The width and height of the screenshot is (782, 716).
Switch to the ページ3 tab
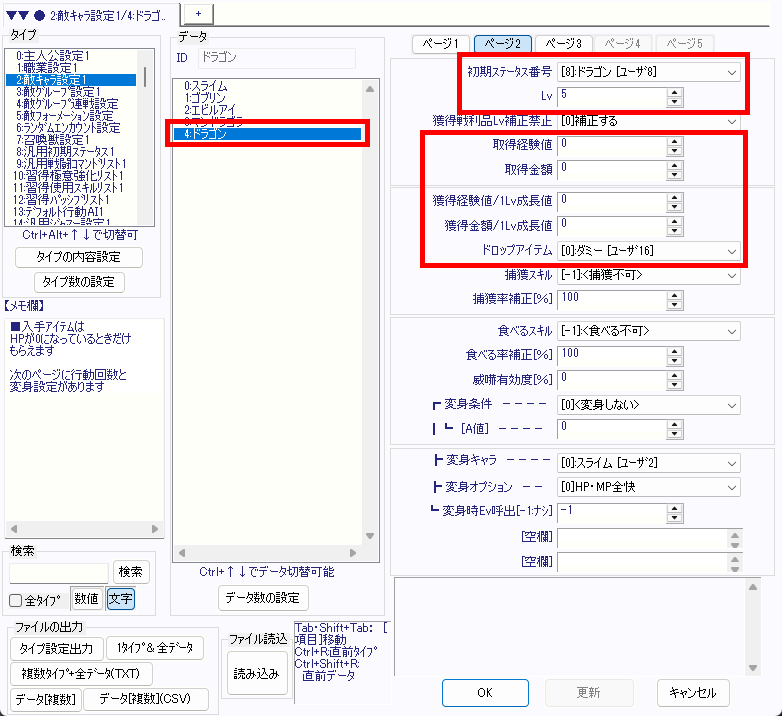(564, 44)
